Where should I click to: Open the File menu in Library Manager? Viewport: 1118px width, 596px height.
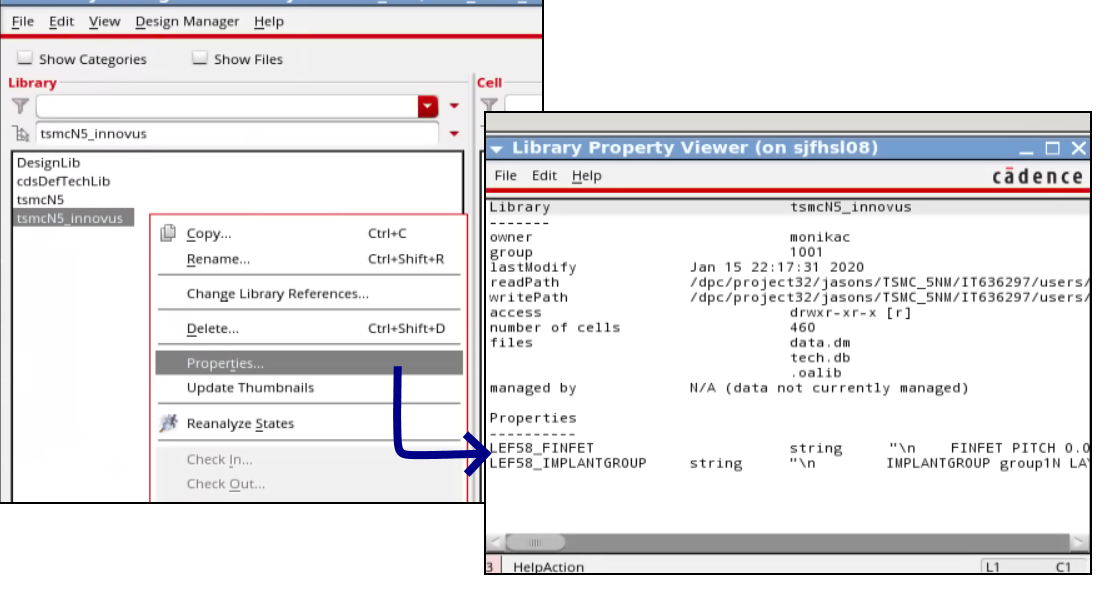(x=23, y=21)
